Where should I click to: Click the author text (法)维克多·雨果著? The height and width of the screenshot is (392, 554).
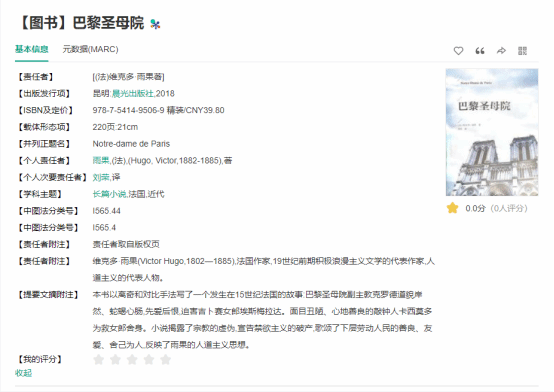click(128, 77)
